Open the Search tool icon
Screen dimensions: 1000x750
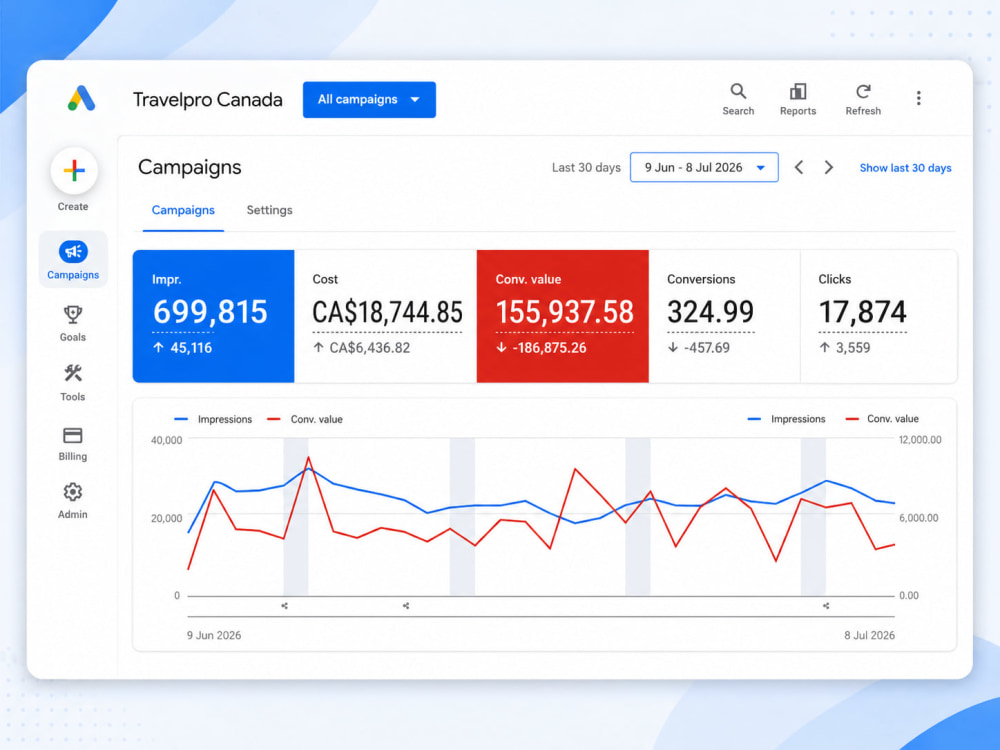pyautogui.click(x=738, y=91)
